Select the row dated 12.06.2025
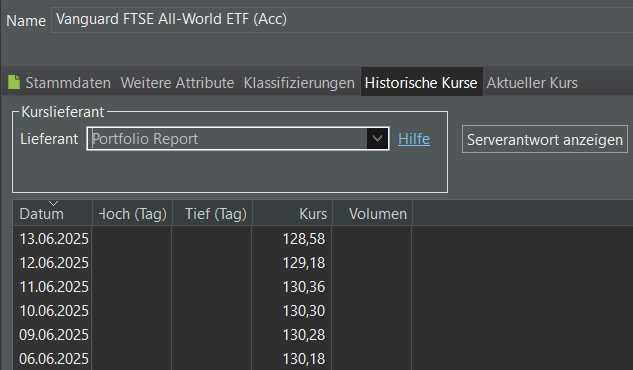This screenshot has height=370, width=633. 323,263
